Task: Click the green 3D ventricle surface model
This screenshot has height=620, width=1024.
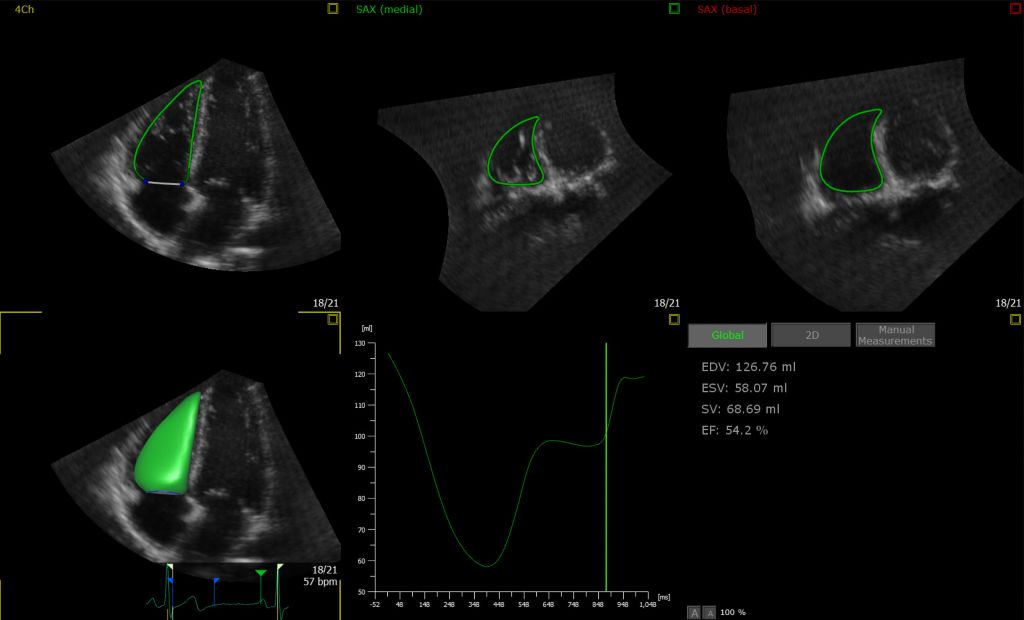Action: (x=168, y=444)
